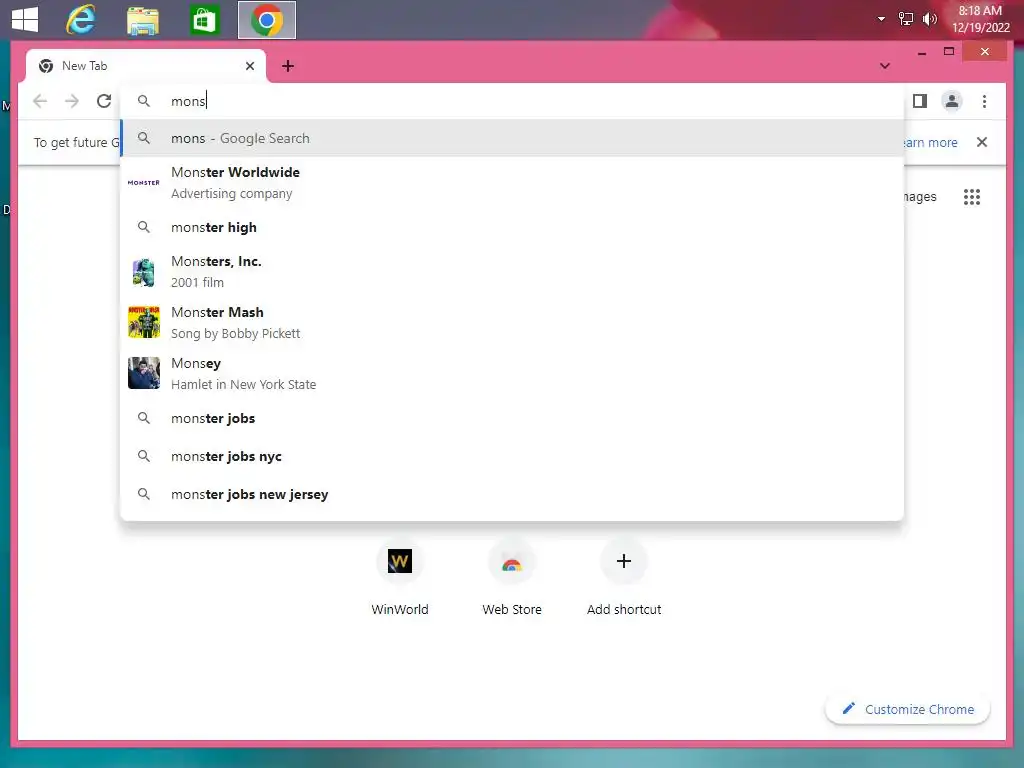Viewport: 1024px width, 768px height.
Task: Click Add shortcut button
Action: 624,578
